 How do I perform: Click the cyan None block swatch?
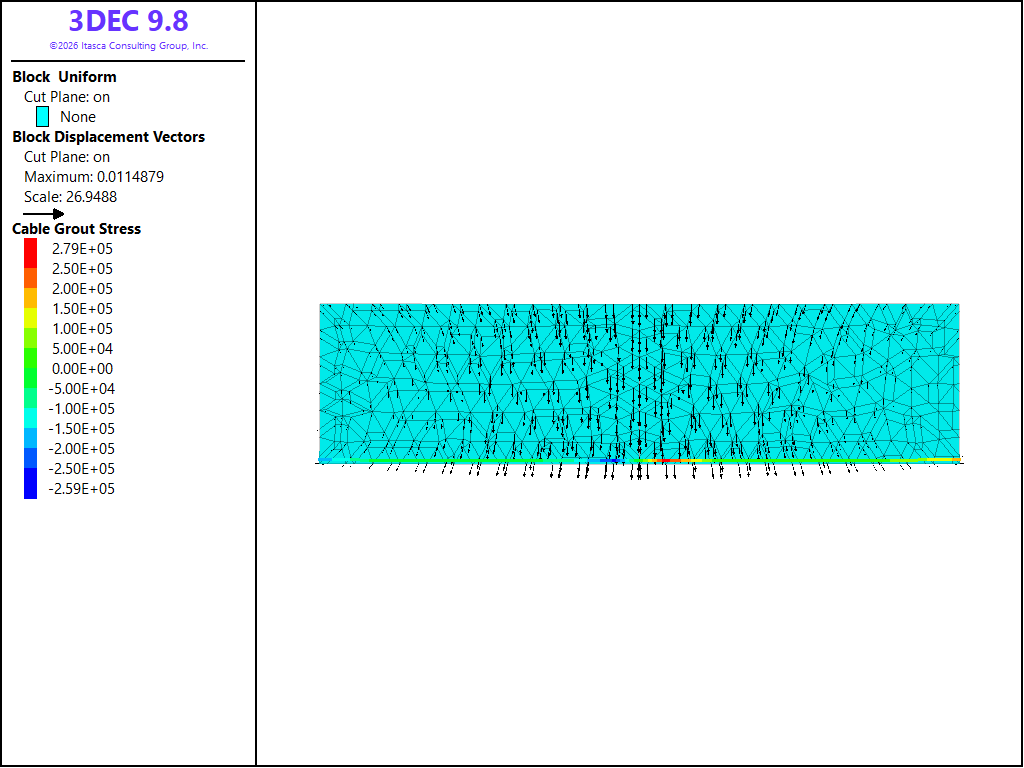42,117
